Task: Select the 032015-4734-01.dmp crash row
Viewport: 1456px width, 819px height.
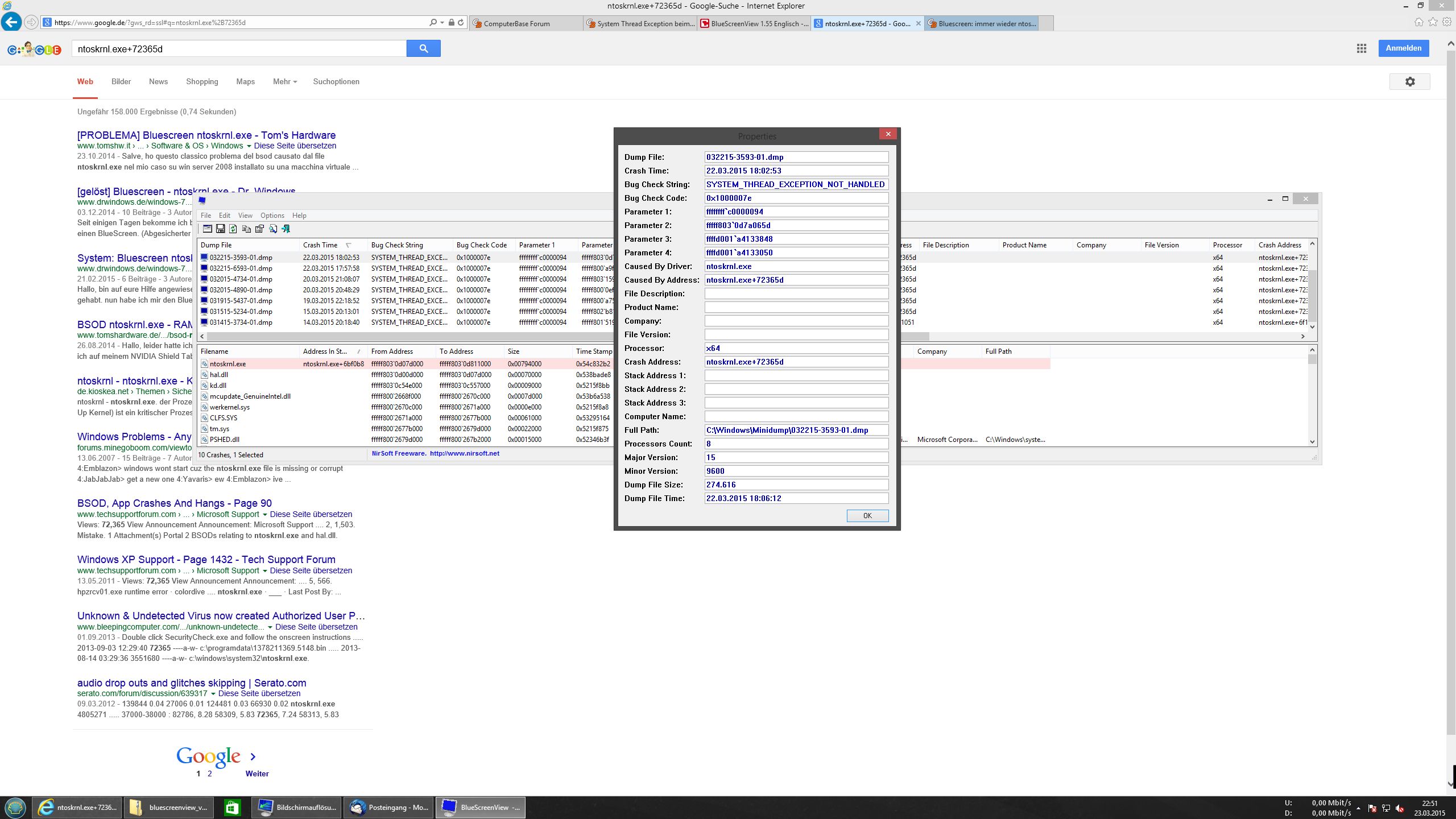Action: [x=241, y=279]
